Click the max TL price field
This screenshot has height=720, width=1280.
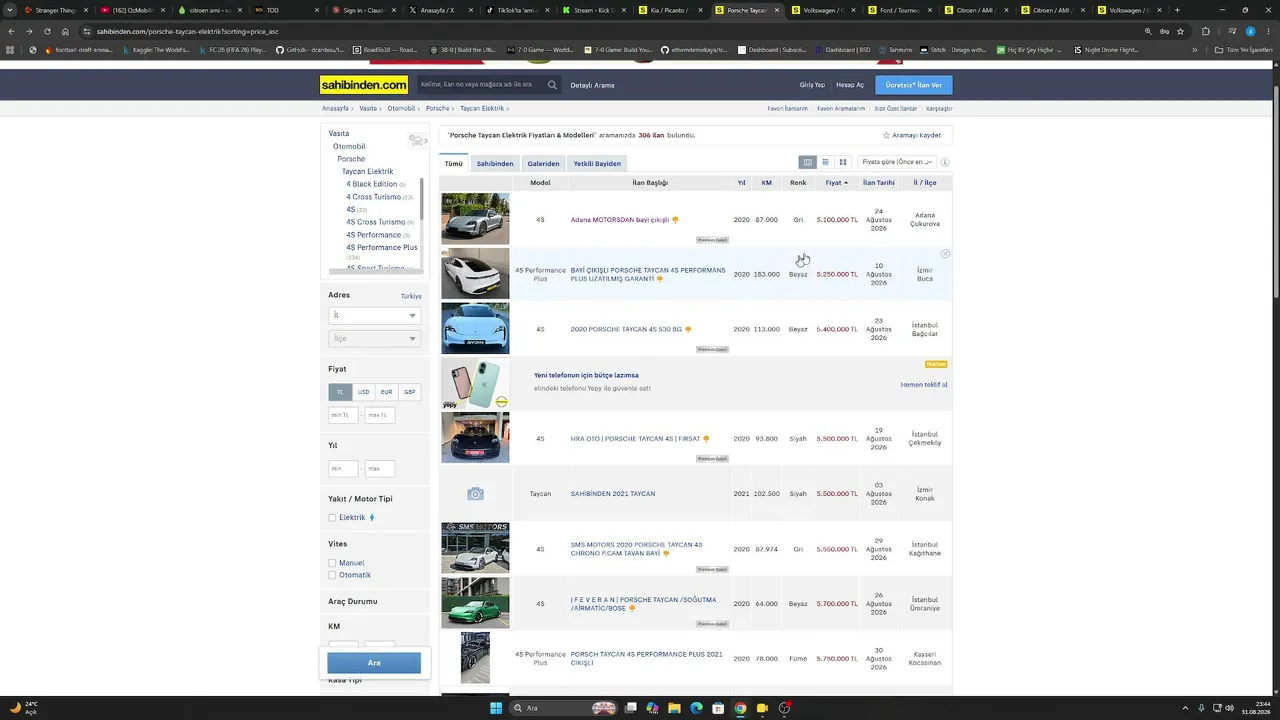(x=380, y=415)
